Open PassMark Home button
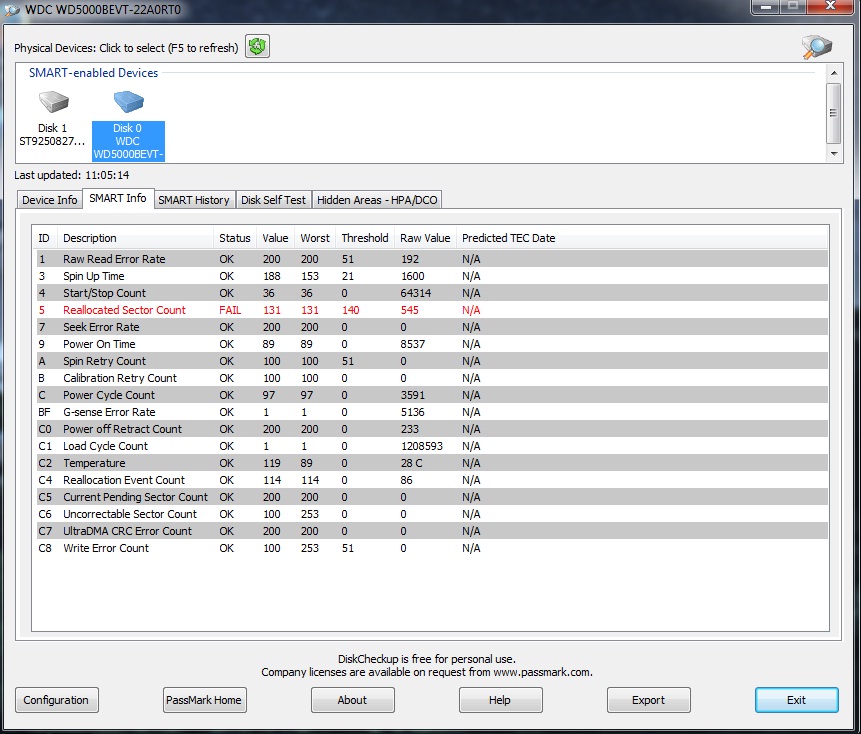Viewport: 861px width, 734px height. 204,700
